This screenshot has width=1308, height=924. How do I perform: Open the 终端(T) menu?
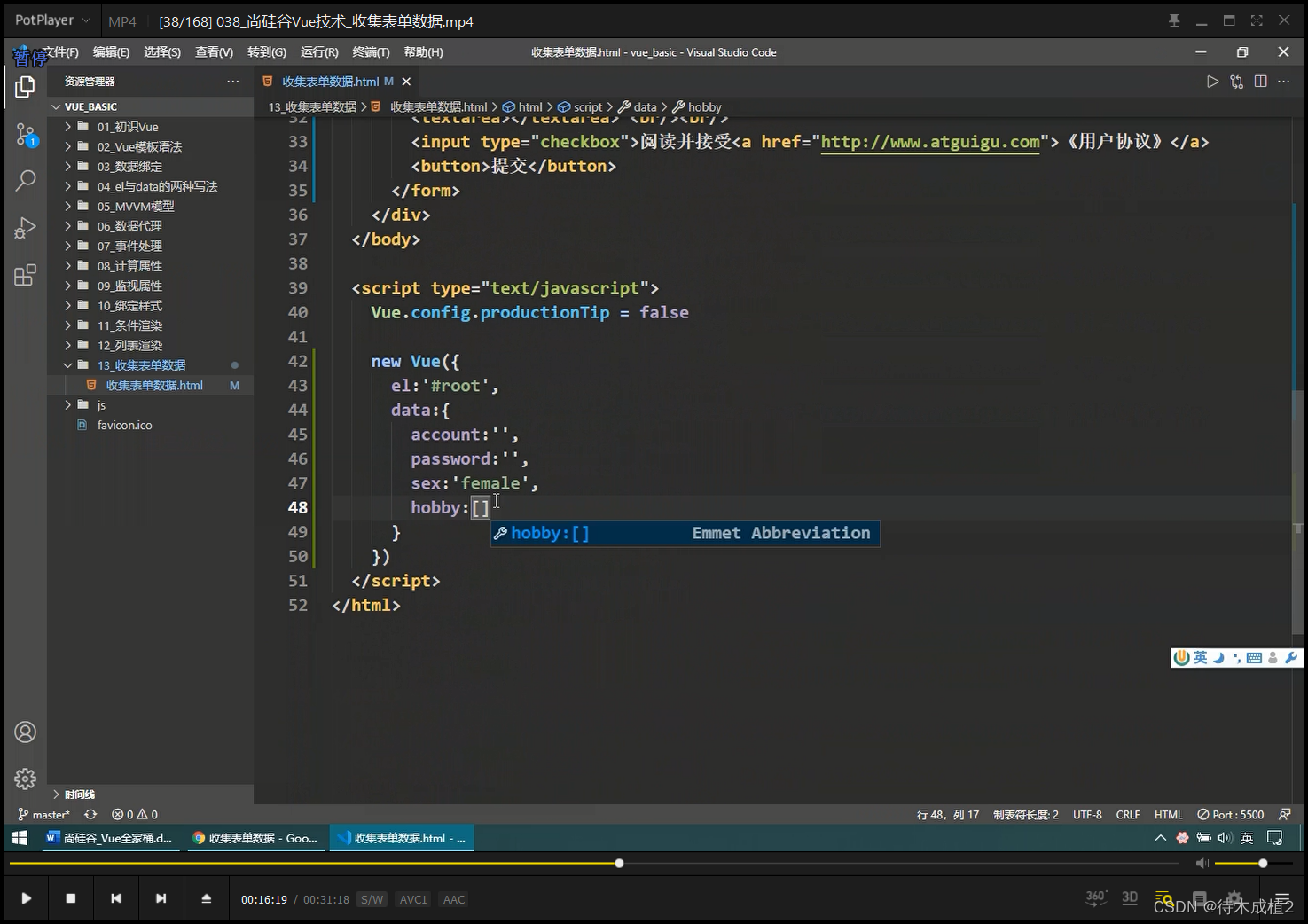(x=371, y=52)
